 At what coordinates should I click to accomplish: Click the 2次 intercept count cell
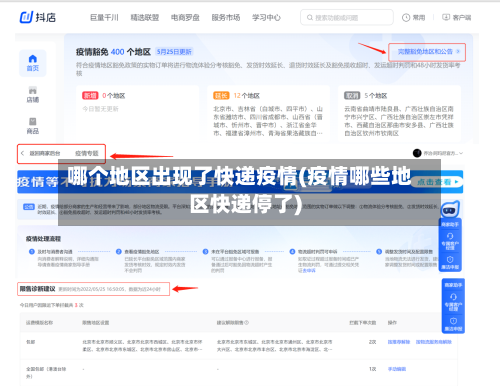tap(372, 342)
